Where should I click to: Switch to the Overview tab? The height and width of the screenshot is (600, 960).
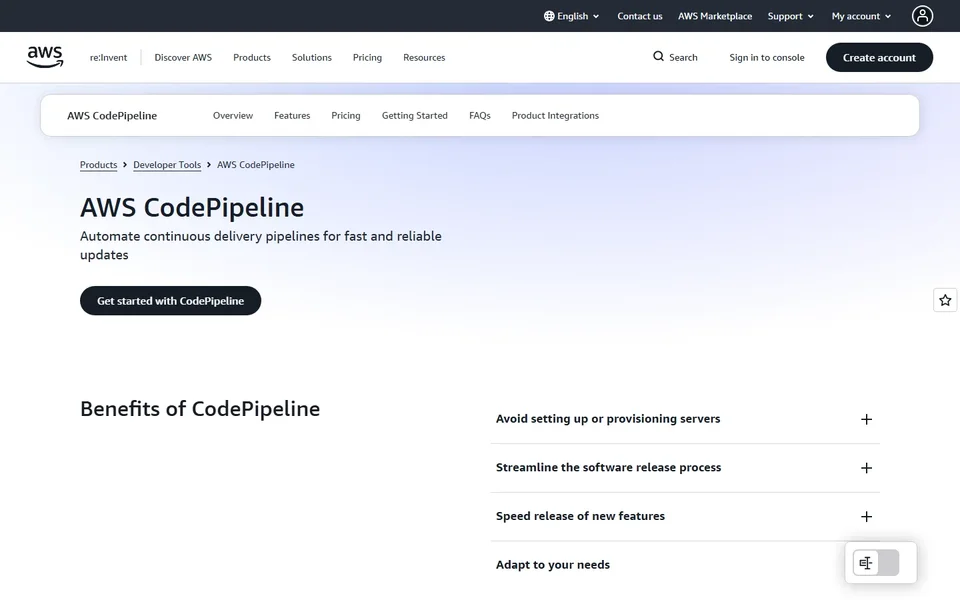[x=233, y=115]
